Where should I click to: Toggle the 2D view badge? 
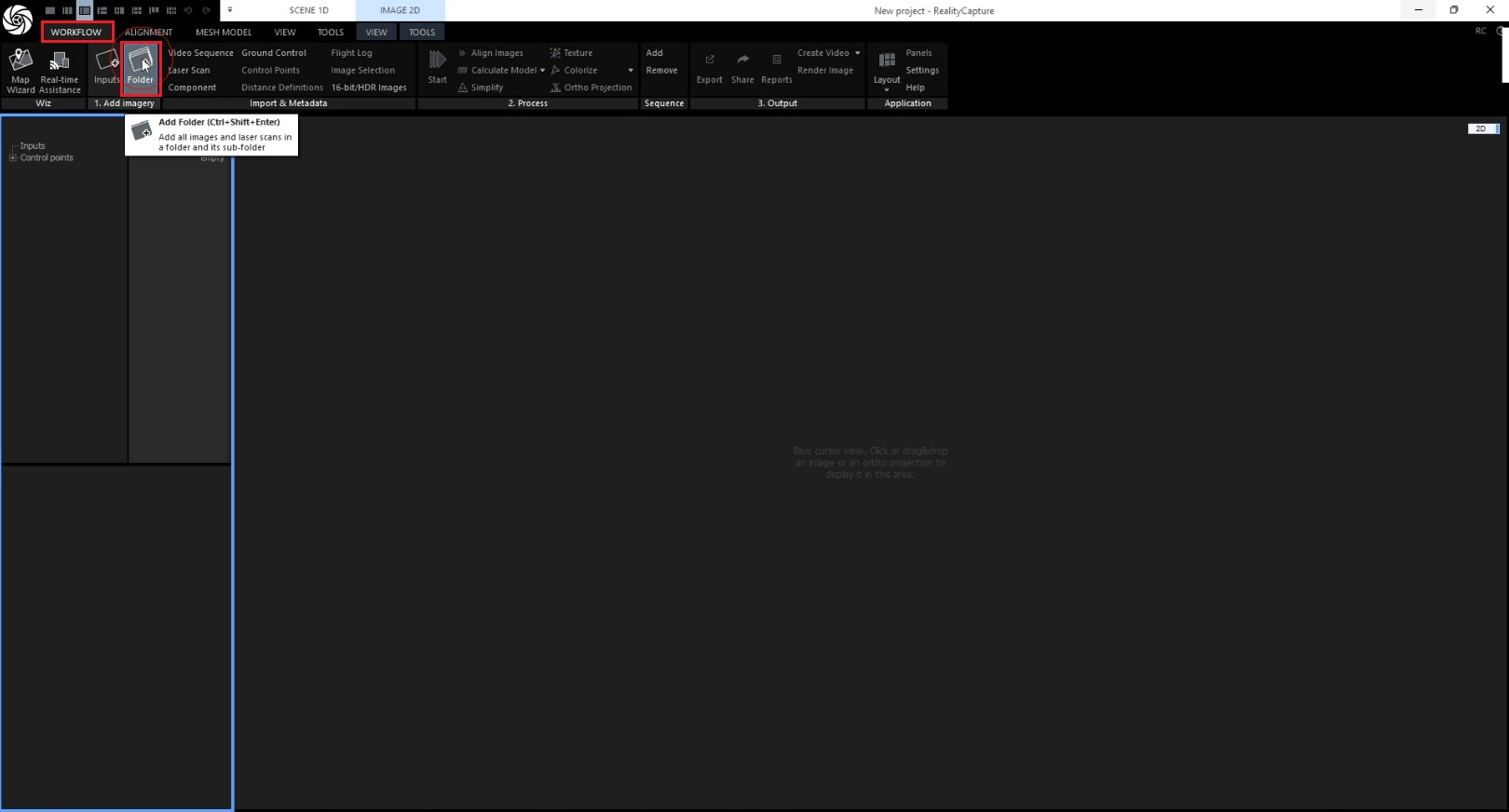(1481, 129)
